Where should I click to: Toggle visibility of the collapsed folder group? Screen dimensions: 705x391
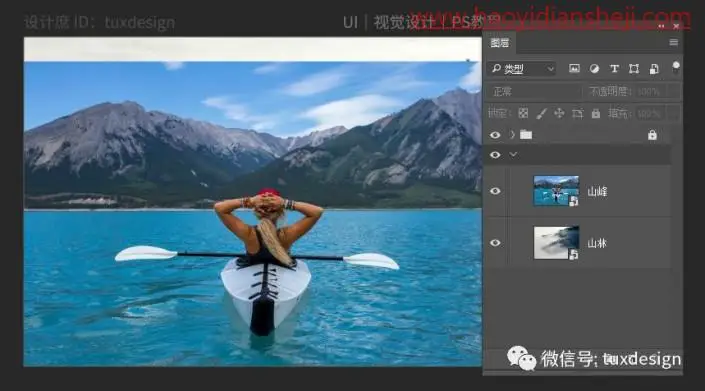[x=495, y=135]
